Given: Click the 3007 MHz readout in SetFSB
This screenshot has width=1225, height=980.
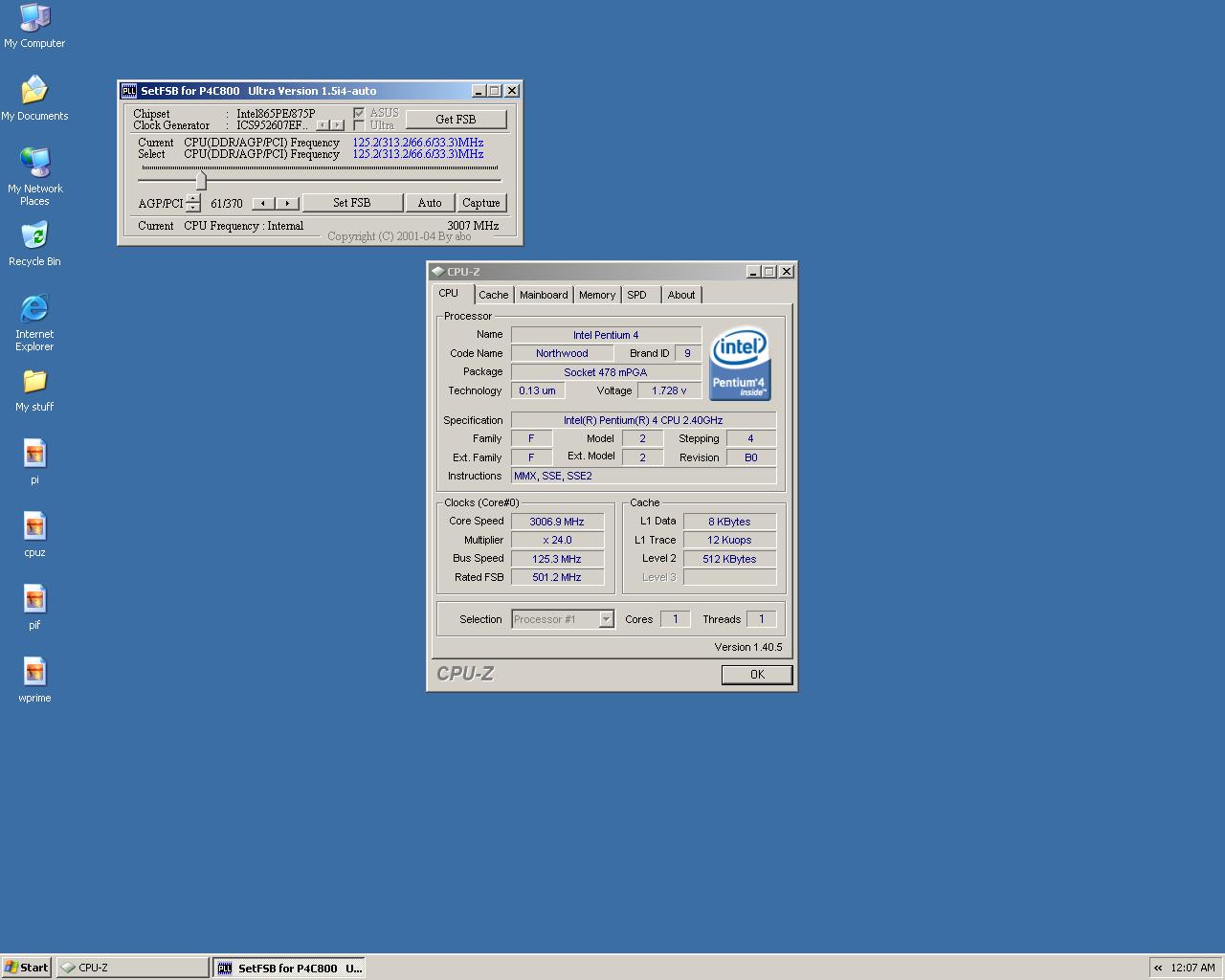Looking at the screenshot, I should pyautogui.click(x=473, y=226).
